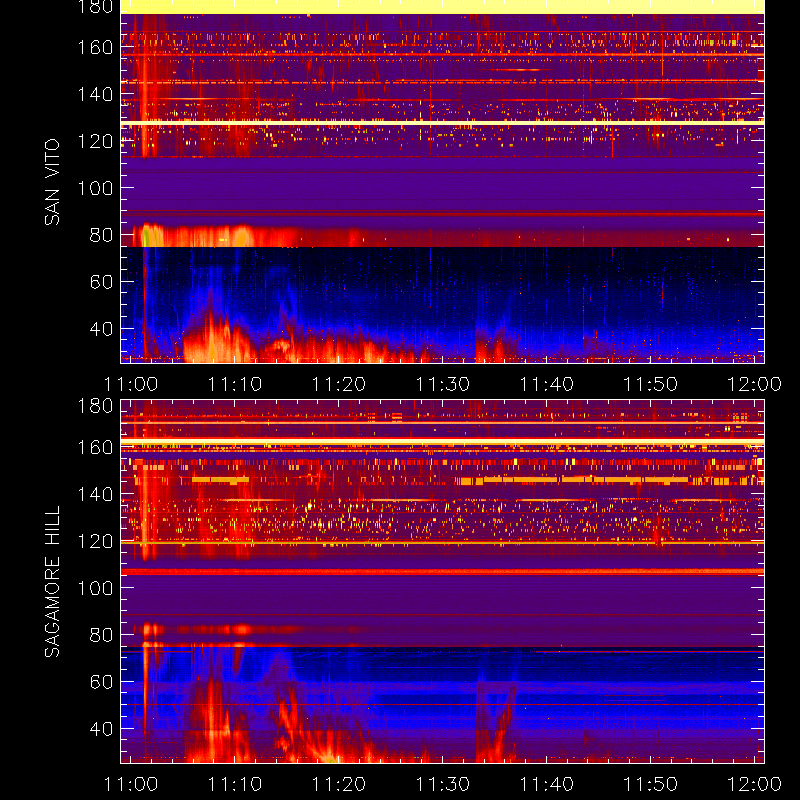Screen dimensions: 800x800
Task: Select the 100 tick label on San Vito plot
Action: (x=95, y=188)
